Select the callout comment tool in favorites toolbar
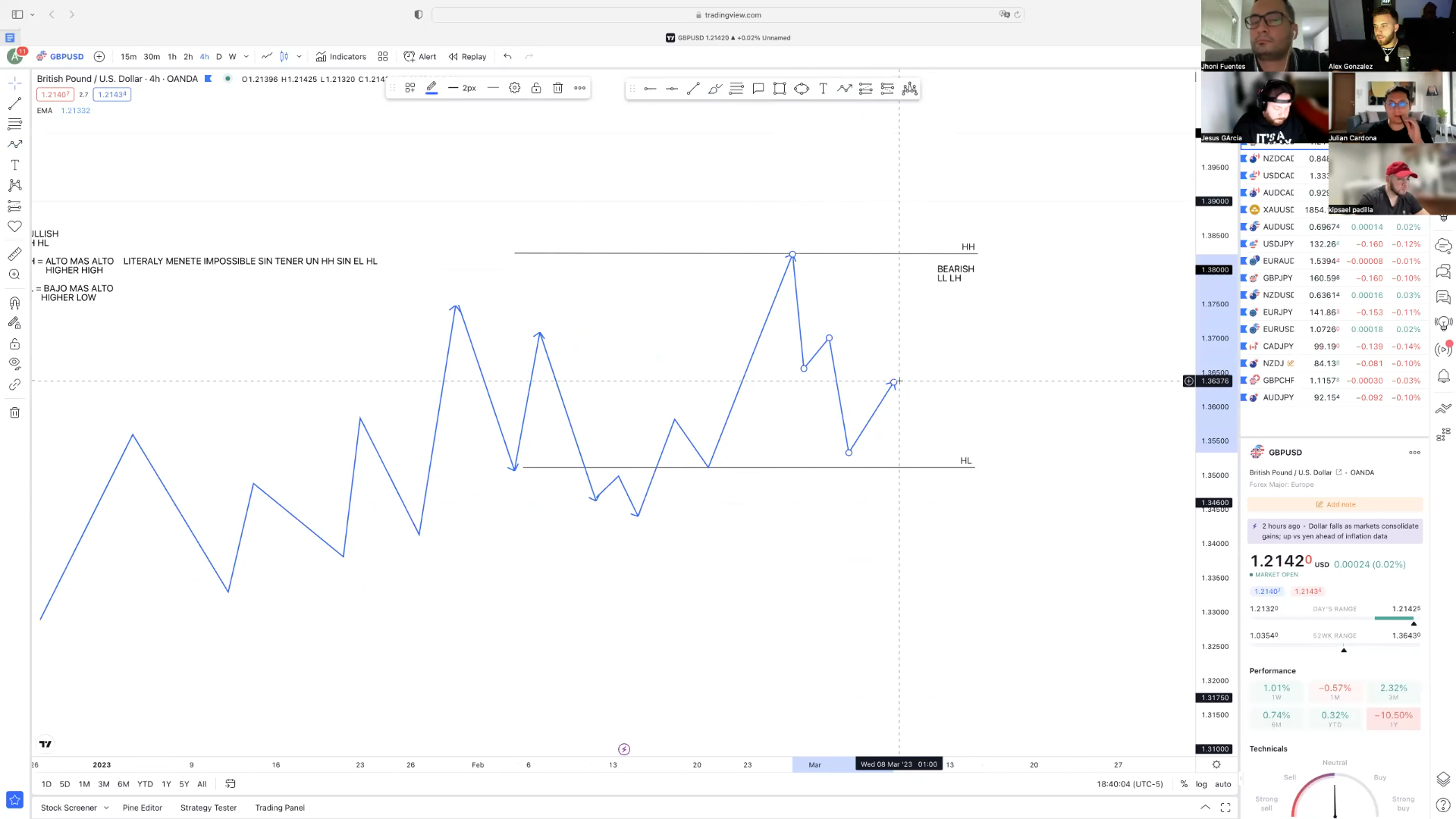This screenshot has height=819, width=1456. (x=758, y=89)
